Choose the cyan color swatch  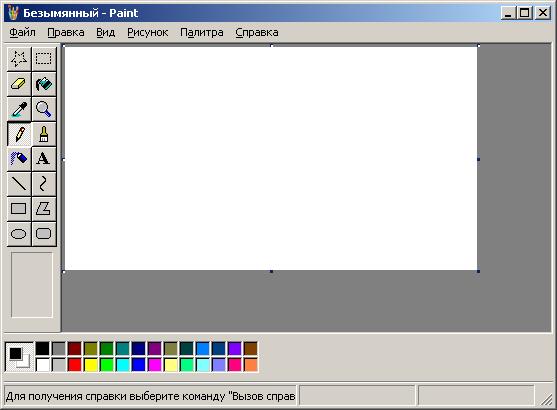pos(123,365)
